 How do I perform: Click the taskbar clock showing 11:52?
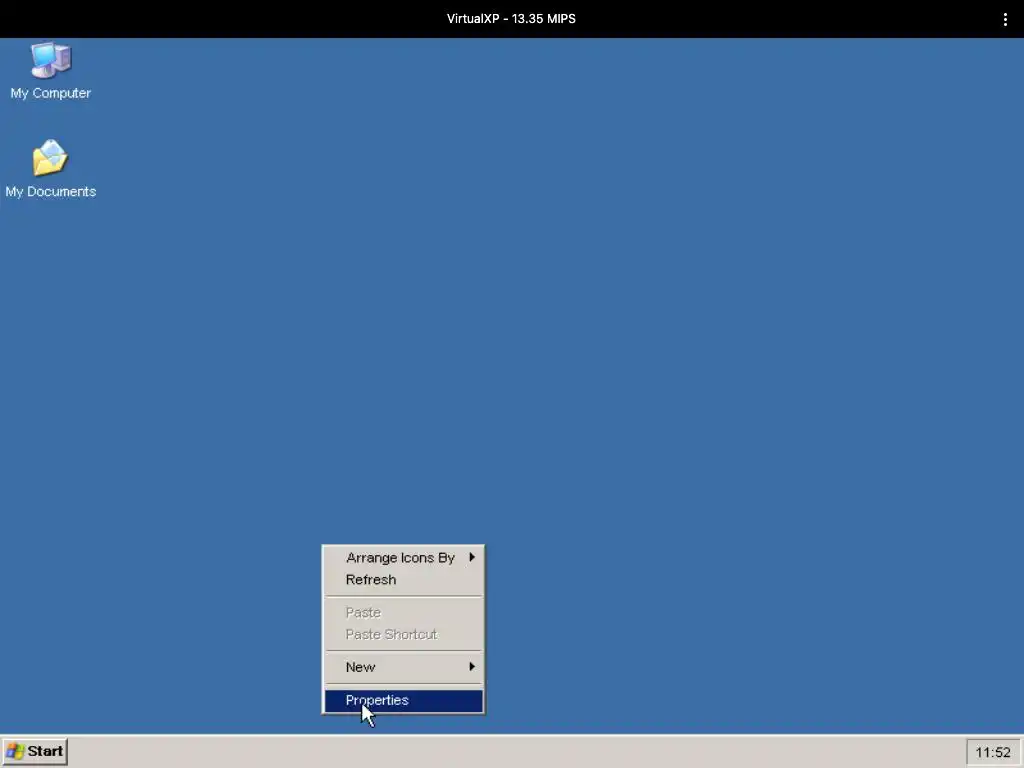click(x=993, y=752)
